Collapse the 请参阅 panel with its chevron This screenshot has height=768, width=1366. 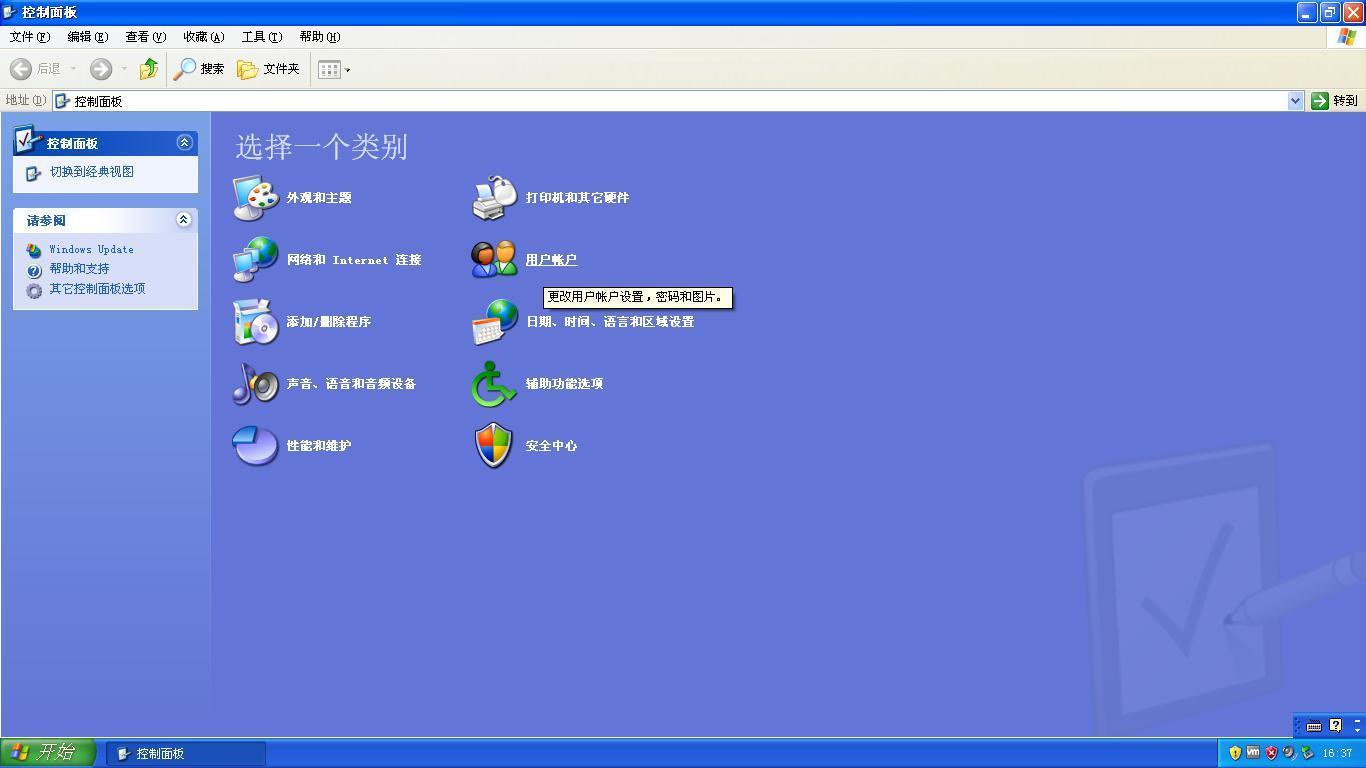tap(183, 220)
